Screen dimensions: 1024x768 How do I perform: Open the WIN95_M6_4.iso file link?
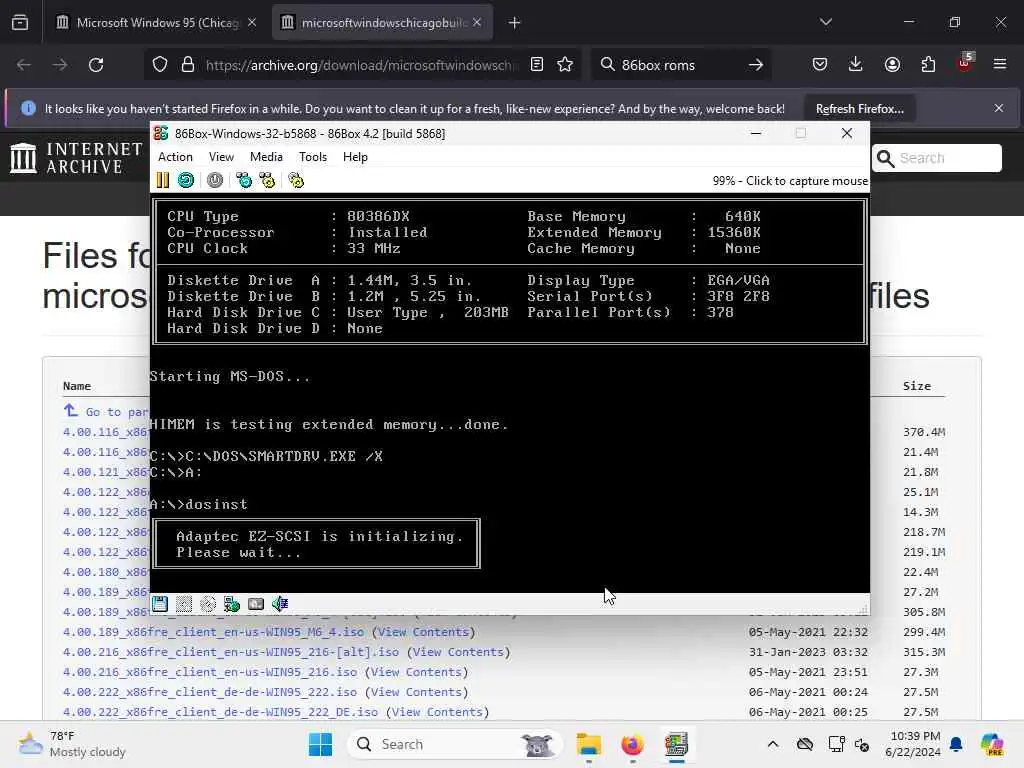[x=213, y=632]
